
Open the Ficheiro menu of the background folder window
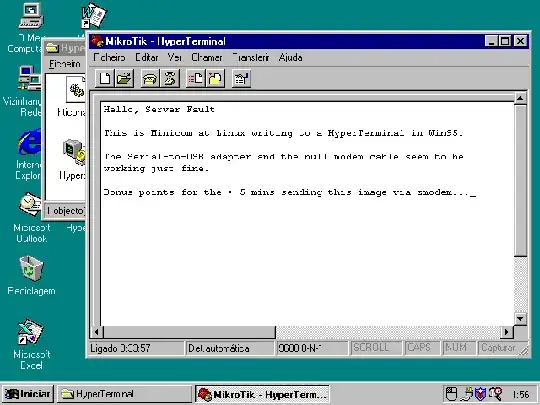click(x=65, y=64)
